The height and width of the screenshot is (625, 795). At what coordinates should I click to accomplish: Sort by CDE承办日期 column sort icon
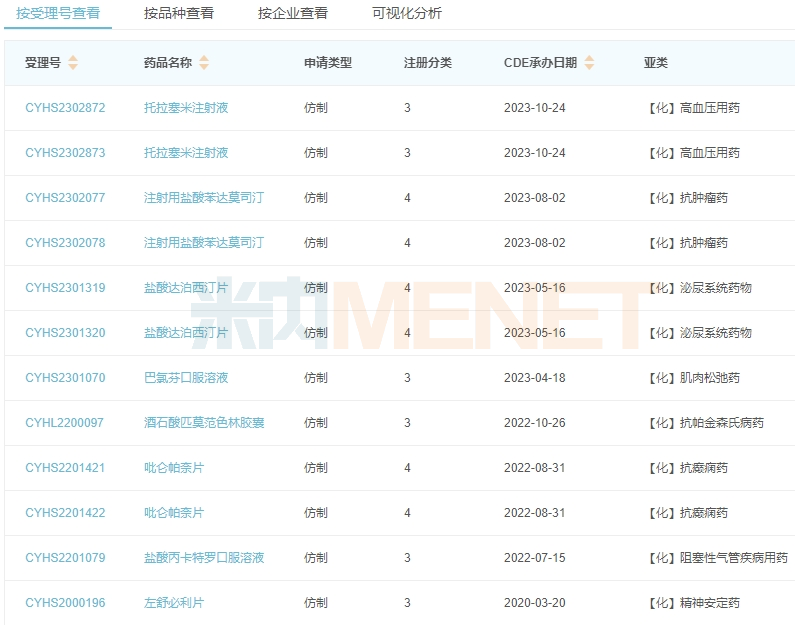(x=589, y=63)
